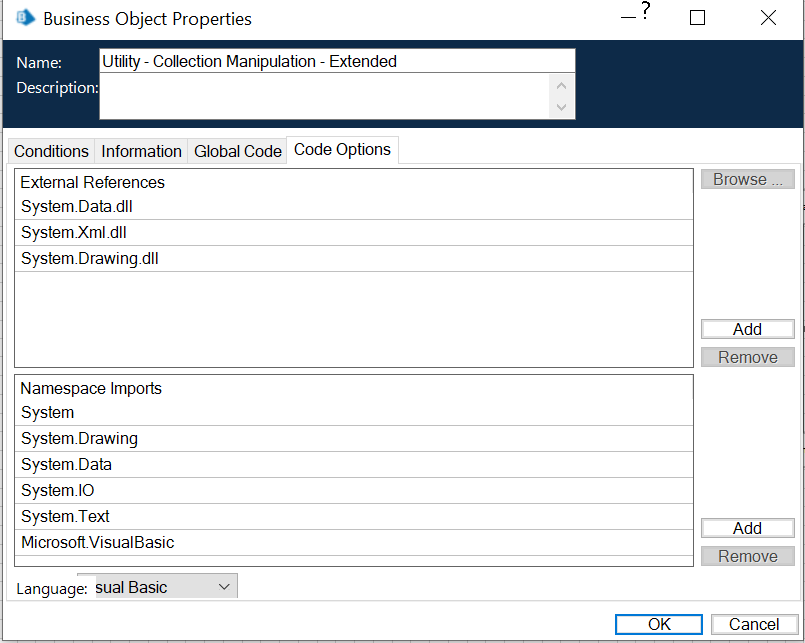Click the Description scroll down arrow
805x643 pixels.
[x=561, y=107]
